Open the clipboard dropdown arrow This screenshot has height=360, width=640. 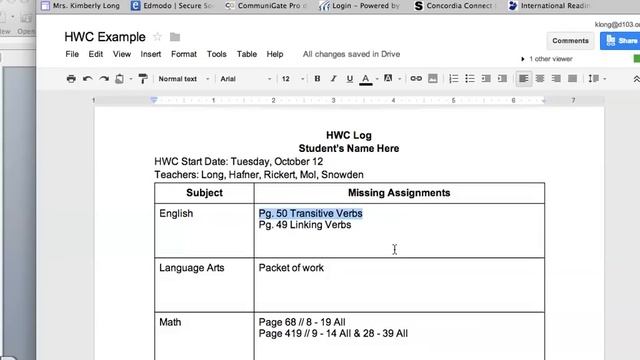tap(131, 79)
